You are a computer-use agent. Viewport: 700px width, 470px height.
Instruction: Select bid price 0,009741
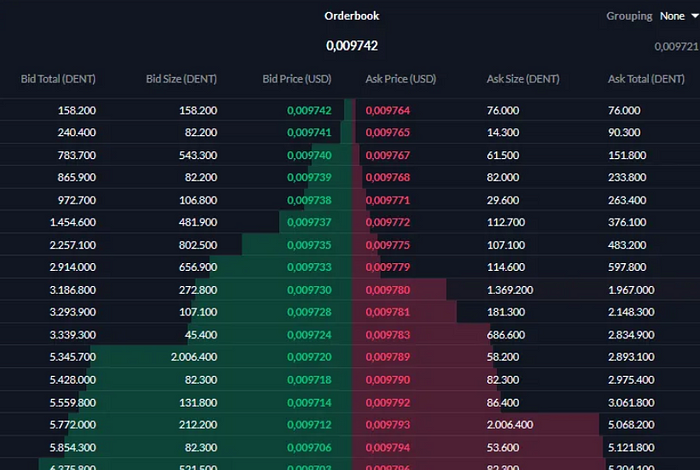point(309,133)
